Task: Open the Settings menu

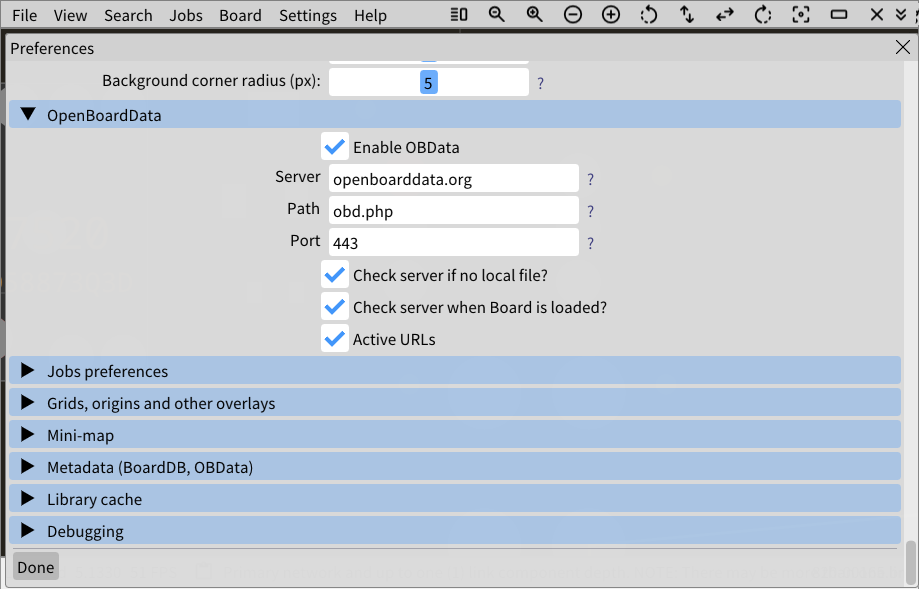Action: point(307,15)
